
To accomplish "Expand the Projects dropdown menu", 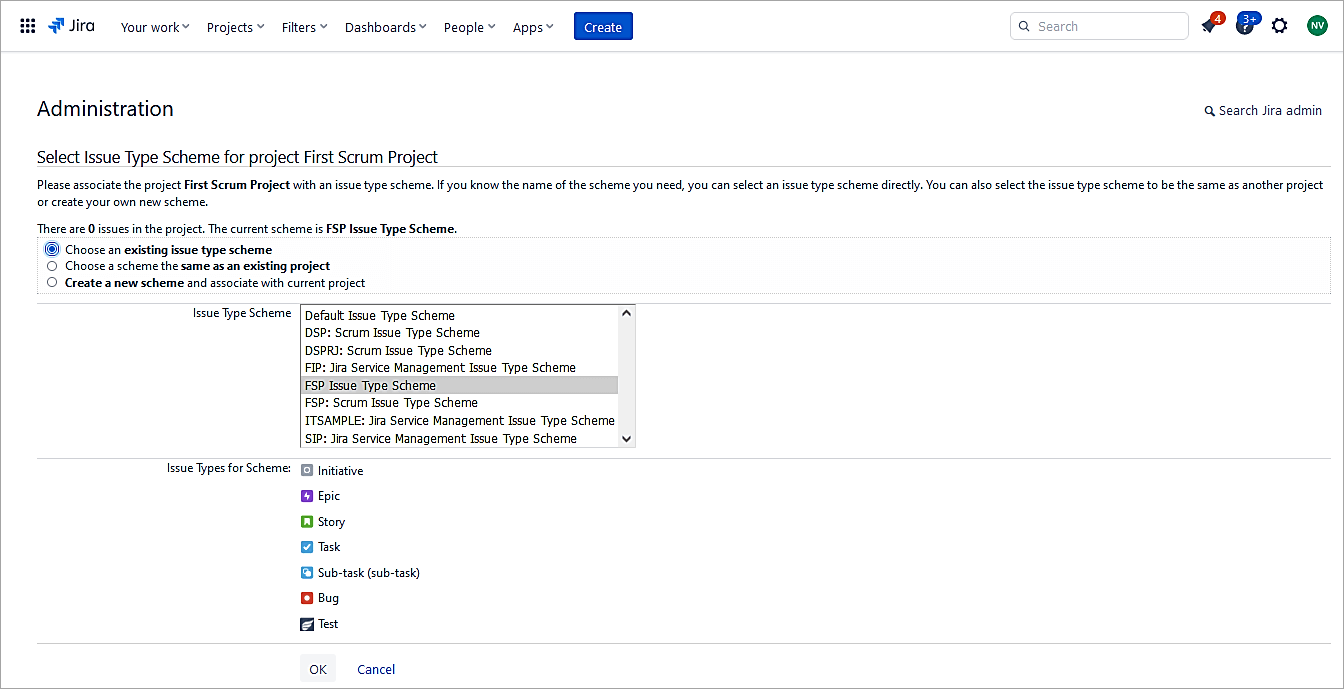I will [235, 27].
